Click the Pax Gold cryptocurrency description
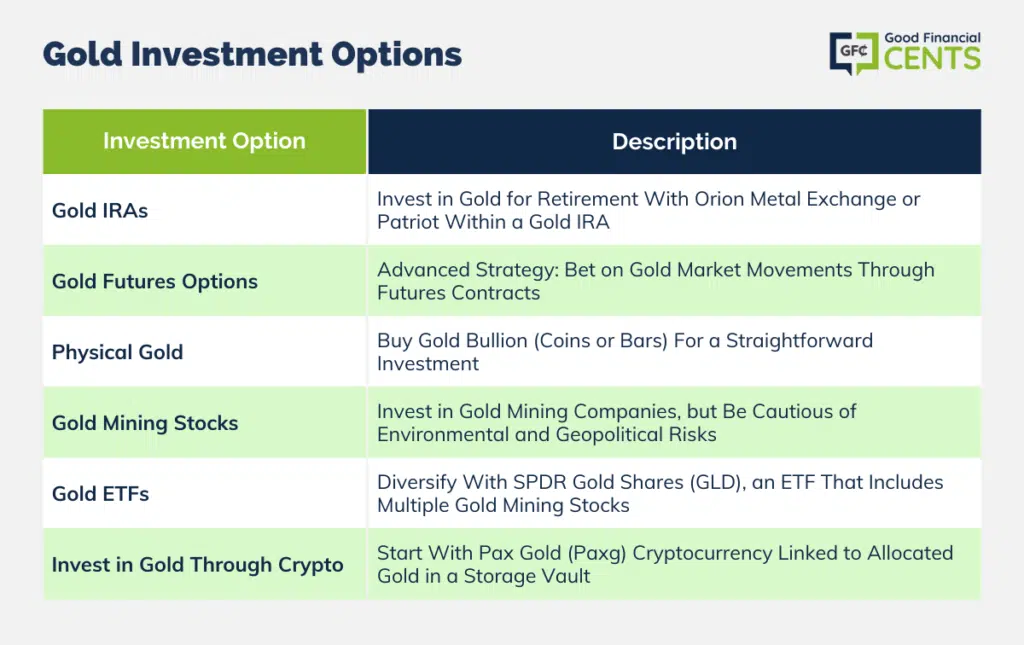The width and height of the screenshot is (1024, 645). pyautogui.click(x=665, y=565)
